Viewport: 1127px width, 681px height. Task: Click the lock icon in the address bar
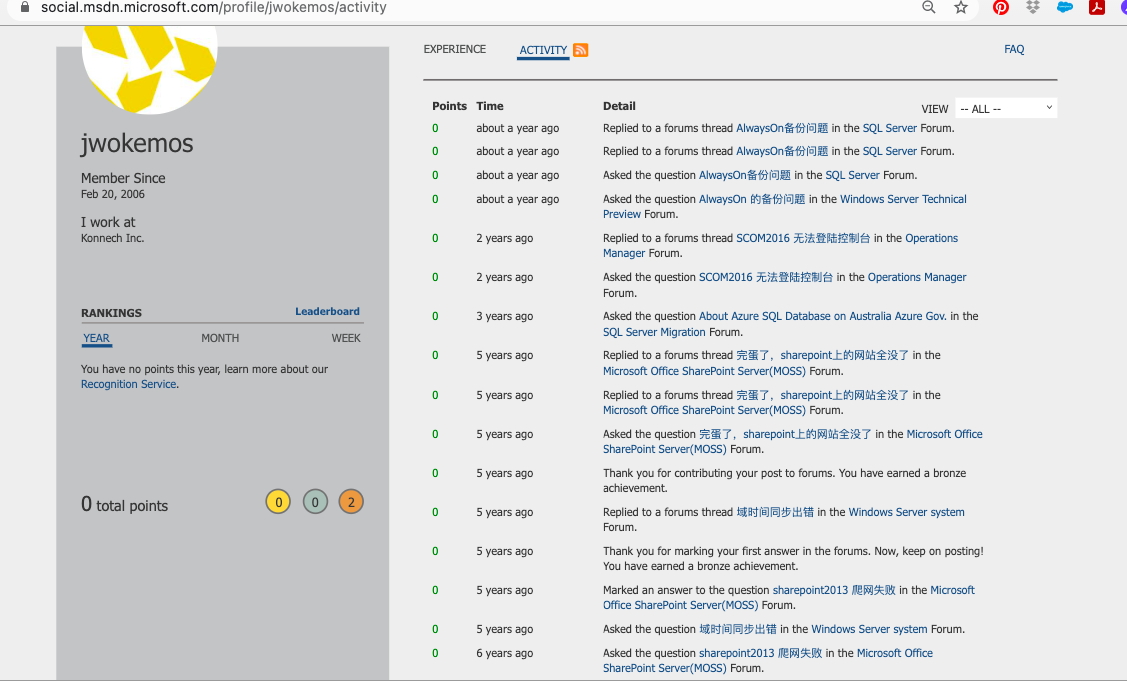(x=25, y=7)
